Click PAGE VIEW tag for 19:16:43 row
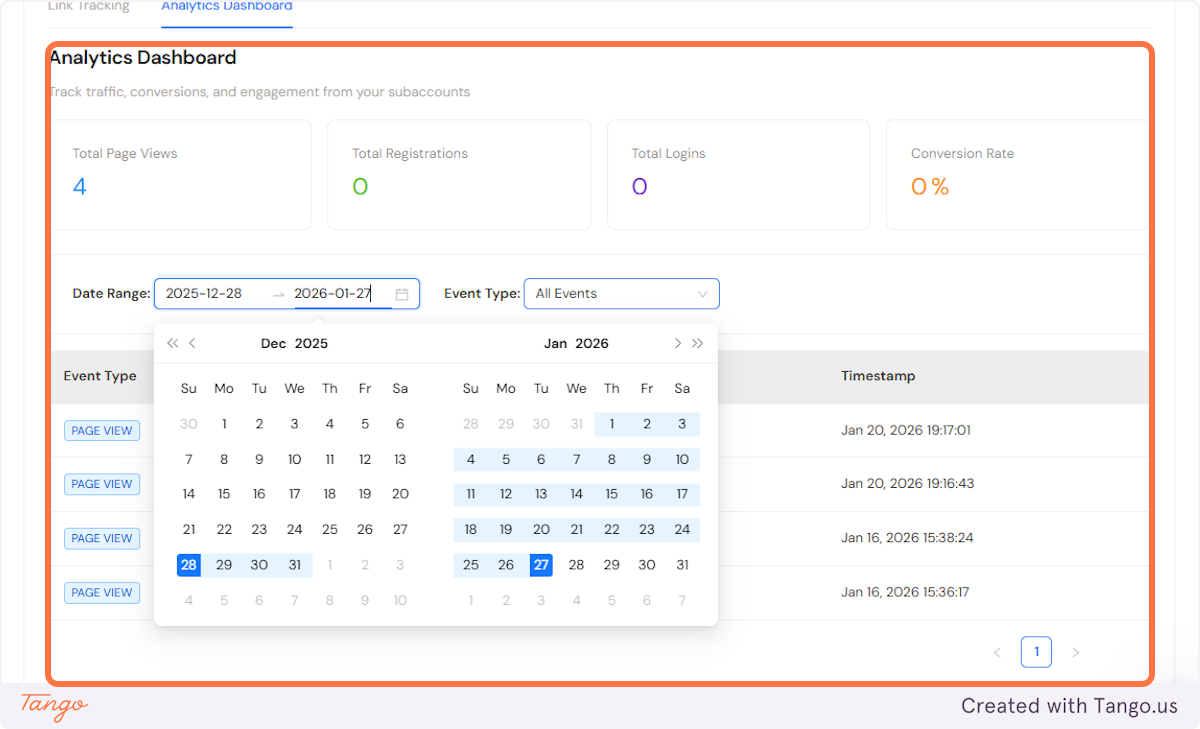The width and height of the screenshot is (1200, 729). click(102, 484)
